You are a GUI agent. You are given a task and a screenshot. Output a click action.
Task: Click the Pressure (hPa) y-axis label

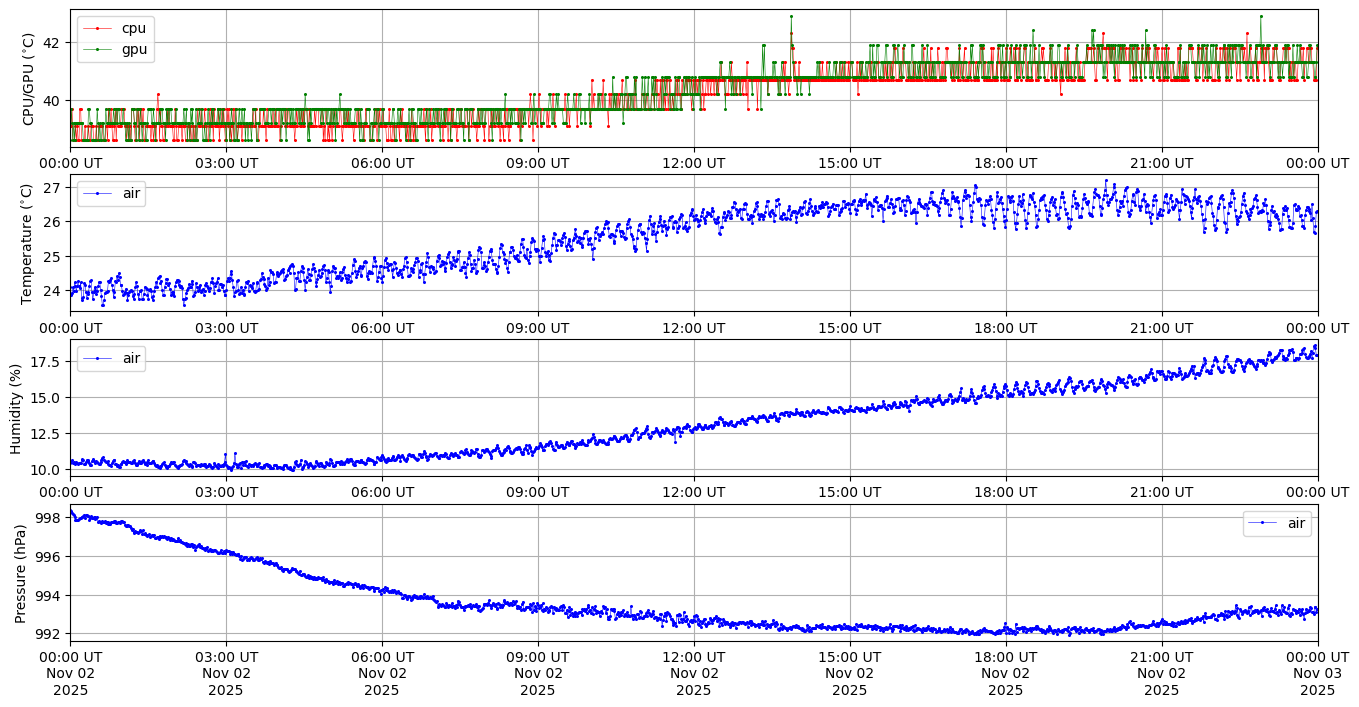point(21,573)
